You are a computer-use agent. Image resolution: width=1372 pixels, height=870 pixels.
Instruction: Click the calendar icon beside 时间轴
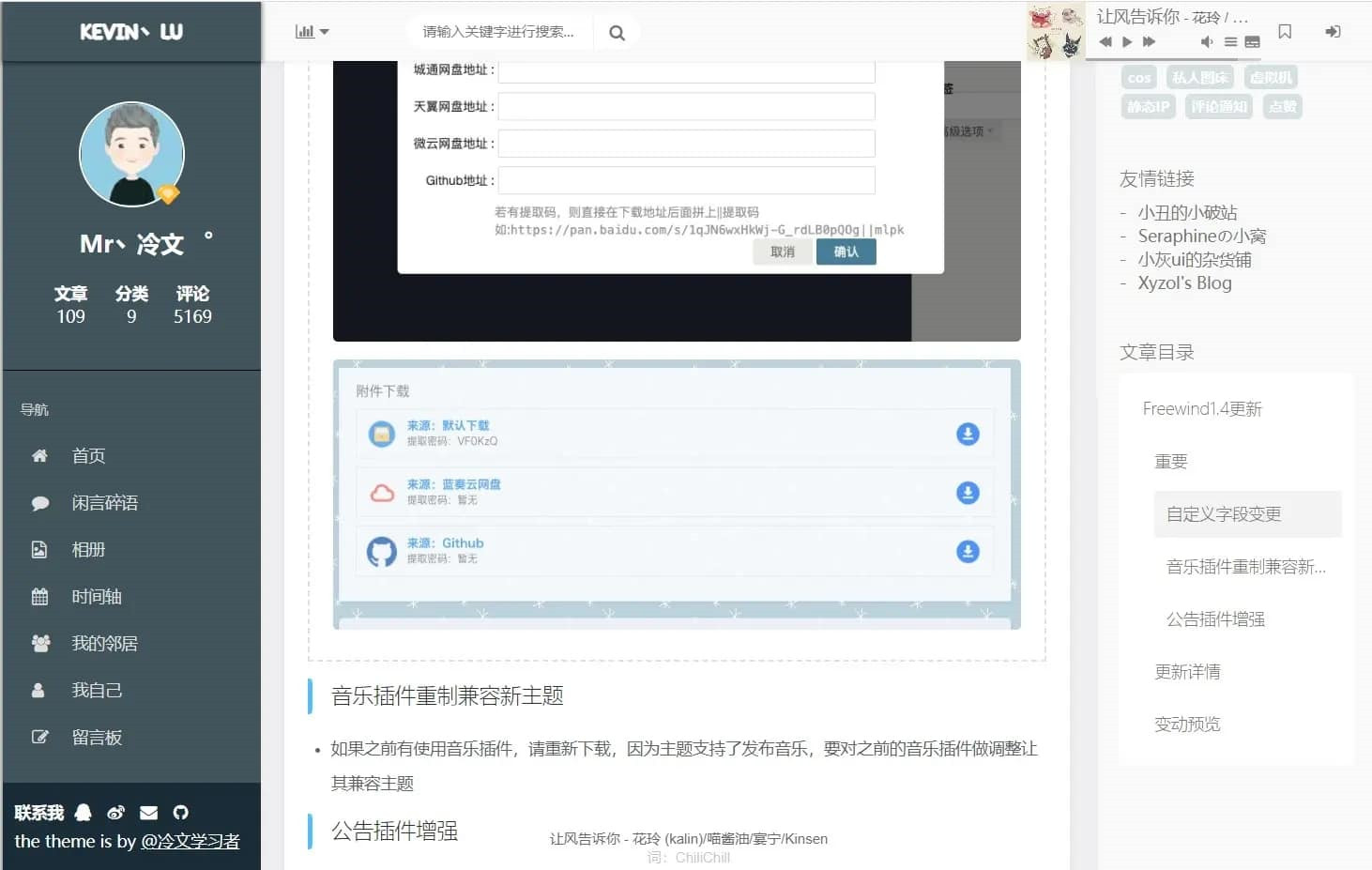[39, 597]
